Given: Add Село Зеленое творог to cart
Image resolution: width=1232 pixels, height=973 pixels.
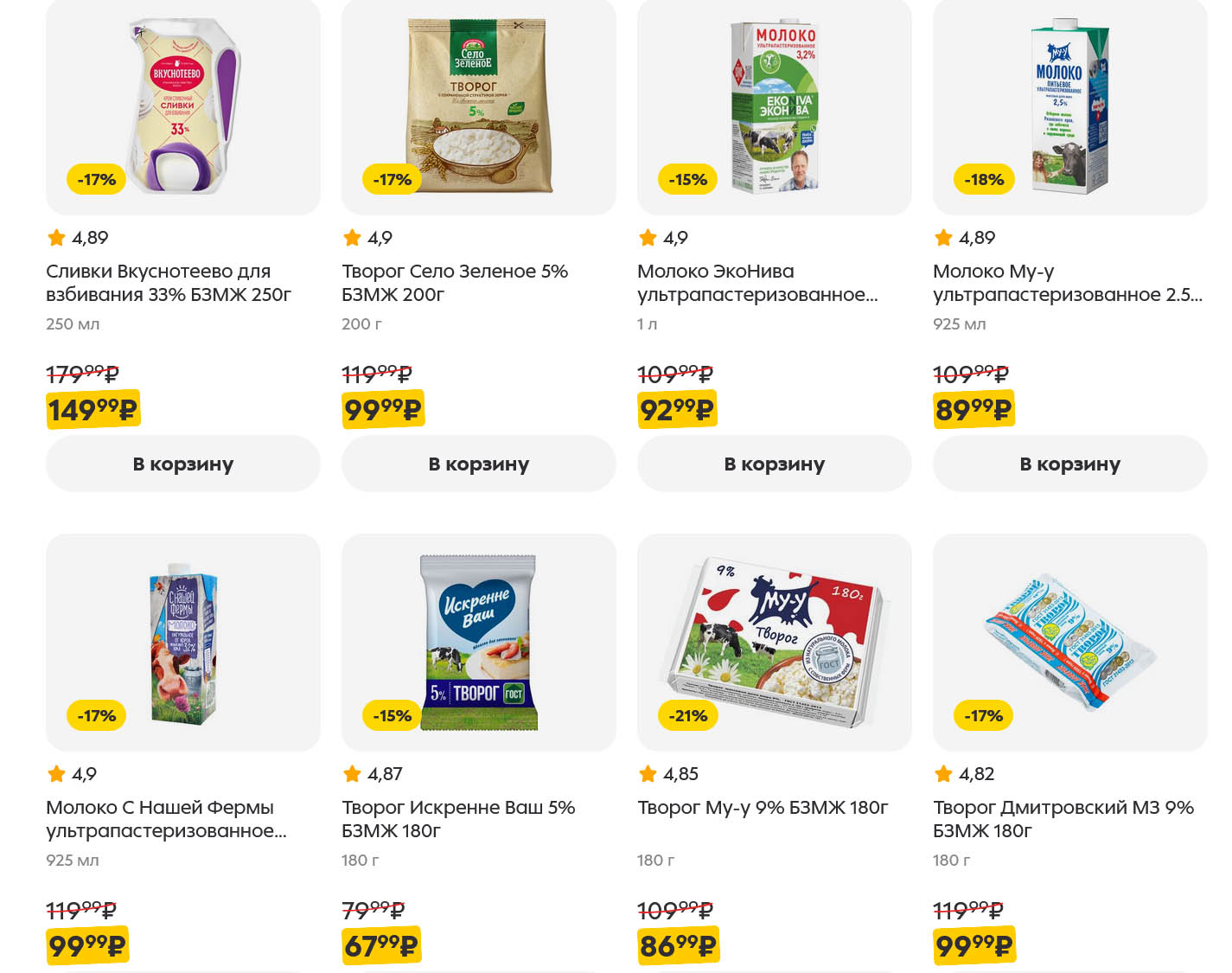Looking at the screenshot, I should (x=478, y=464).
